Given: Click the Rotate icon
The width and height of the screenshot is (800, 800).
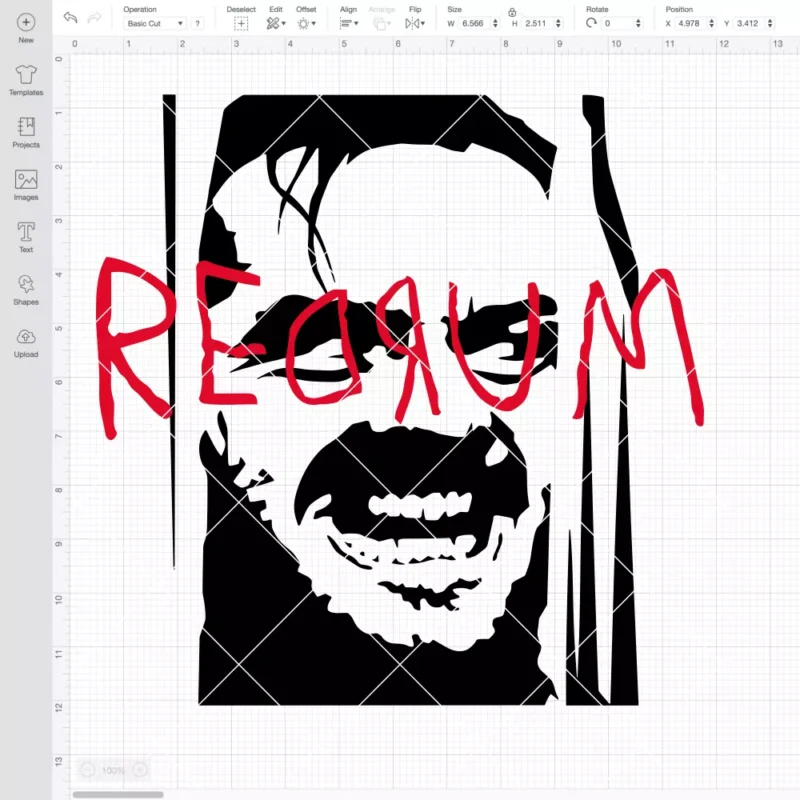Looking at the screenshot, I should pyautogui.click(x=591, y=23).
